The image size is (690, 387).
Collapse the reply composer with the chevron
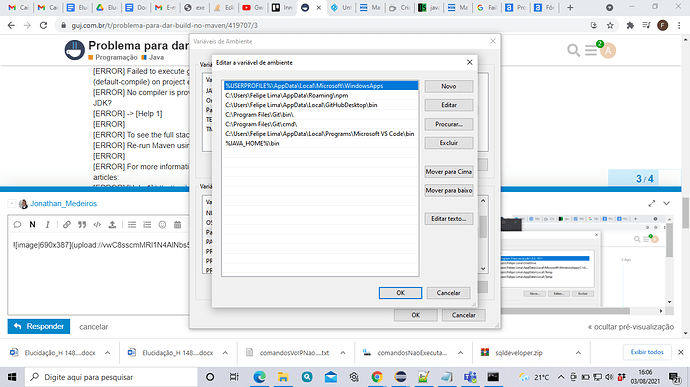tap(667, 203)
